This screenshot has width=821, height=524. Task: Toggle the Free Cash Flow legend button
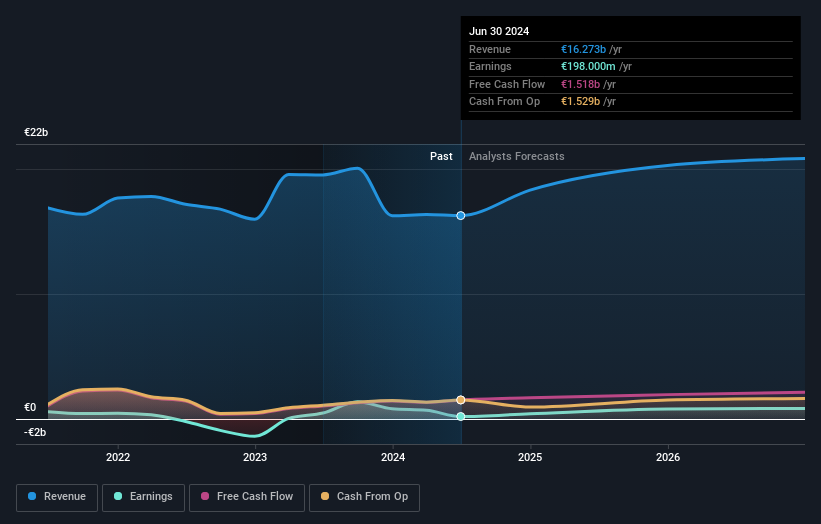(x=247, y=497)
